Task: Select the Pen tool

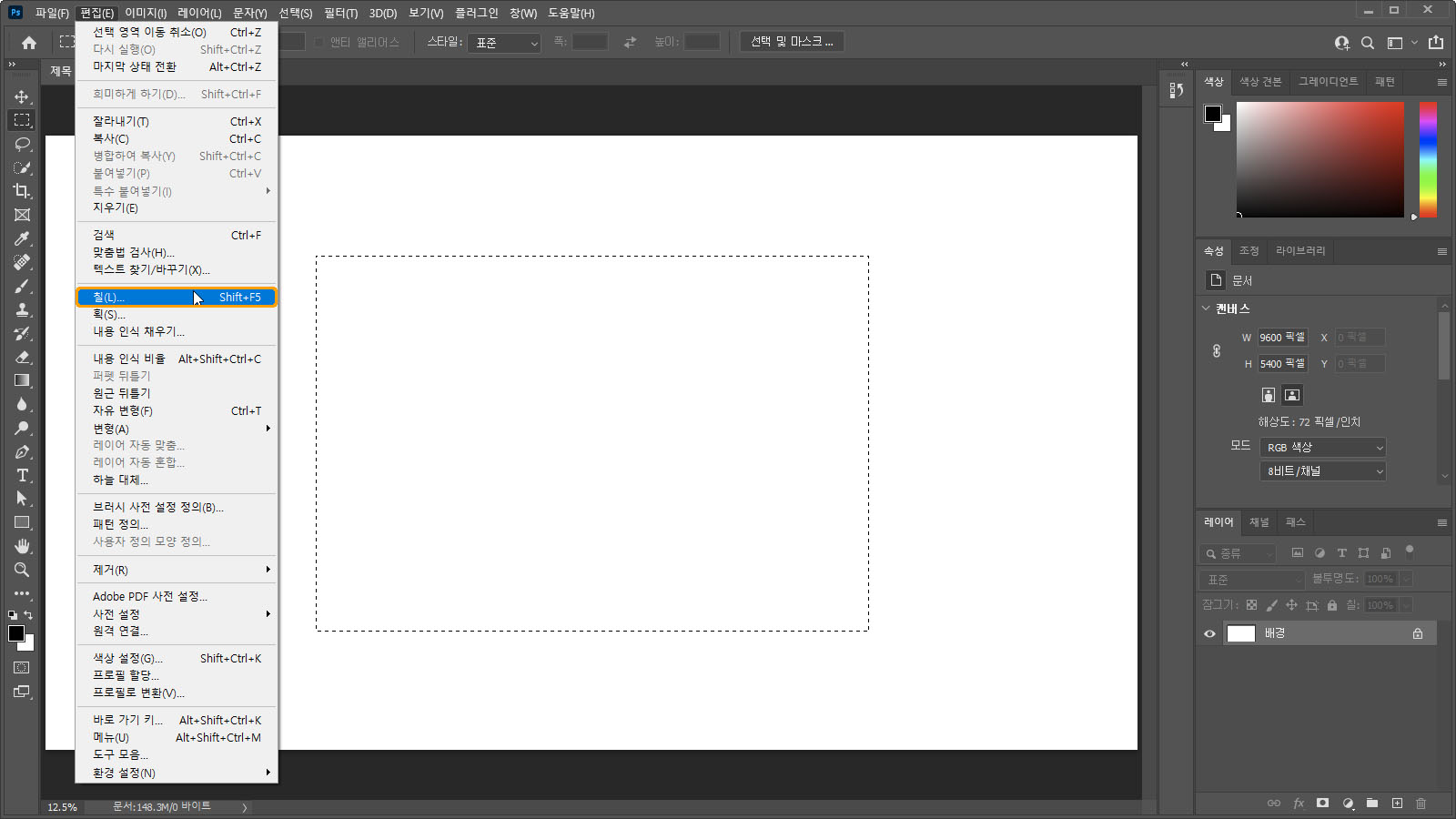Action: point(22,451)
